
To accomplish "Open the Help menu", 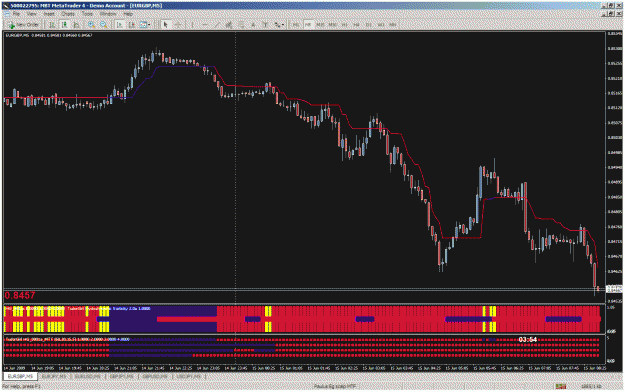I will pyautogui.click(x=128, y=14).
